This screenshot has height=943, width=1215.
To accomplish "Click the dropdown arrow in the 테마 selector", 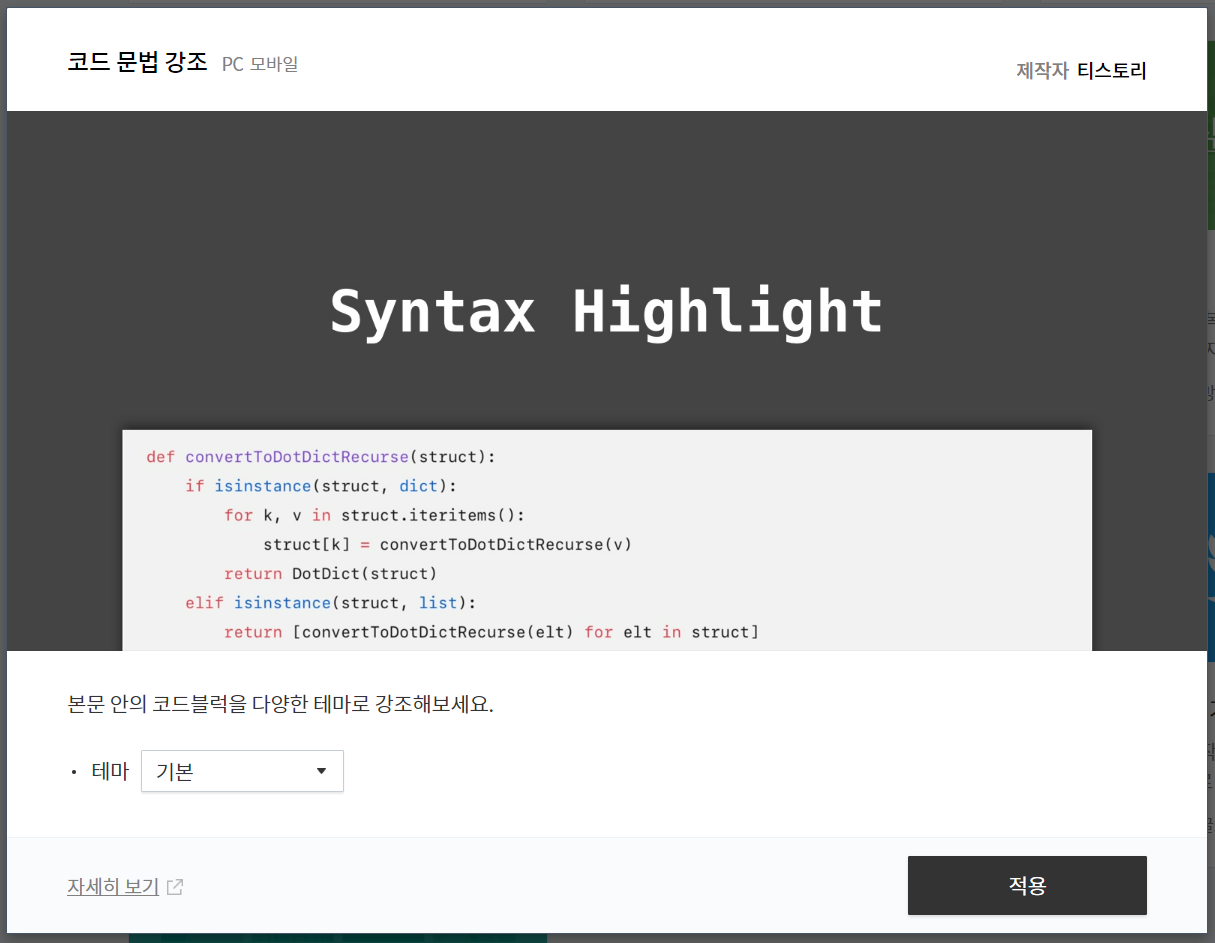I will (x=321, y=771).
